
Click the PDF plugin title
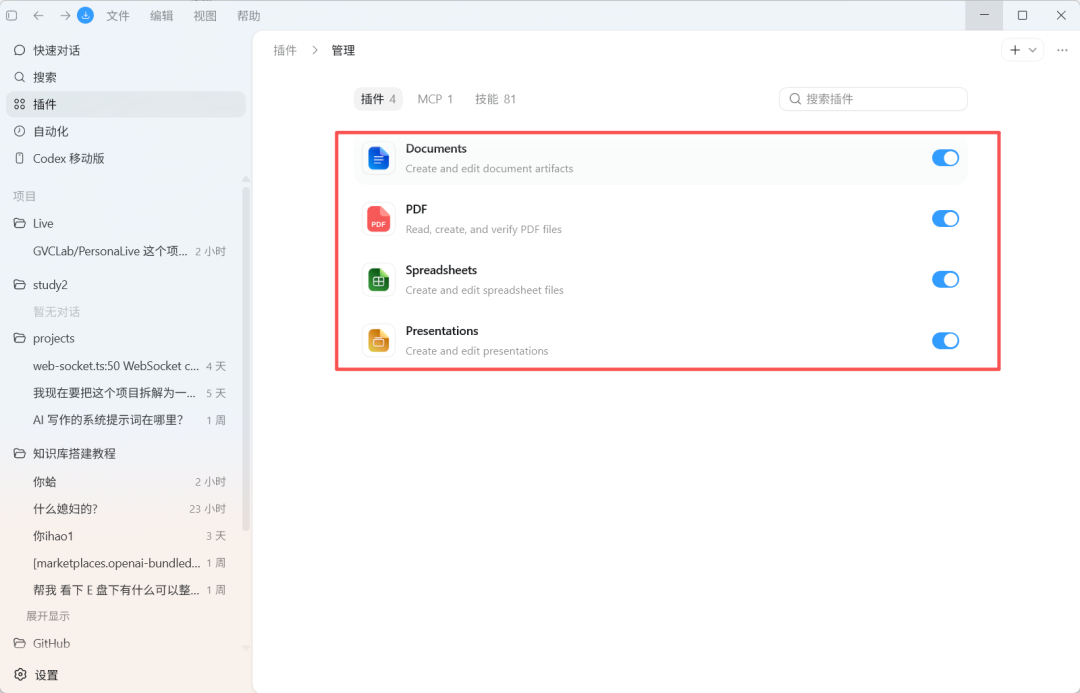point(417,209)
